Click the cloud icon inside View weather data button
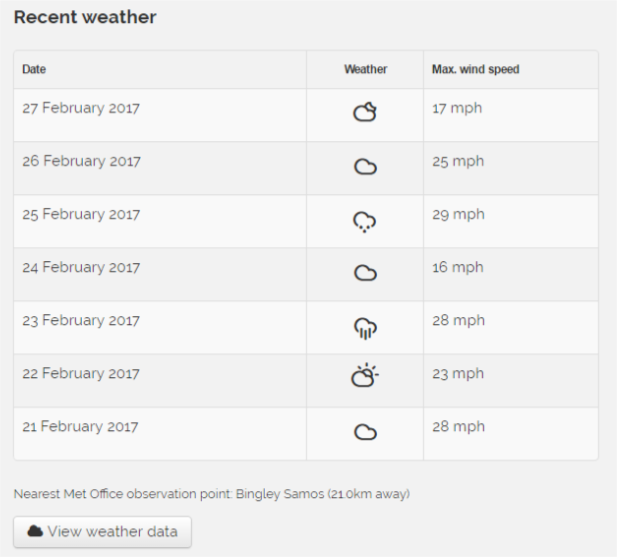The width and height of the screenshot is (617, 557). [x=35, y=531]
